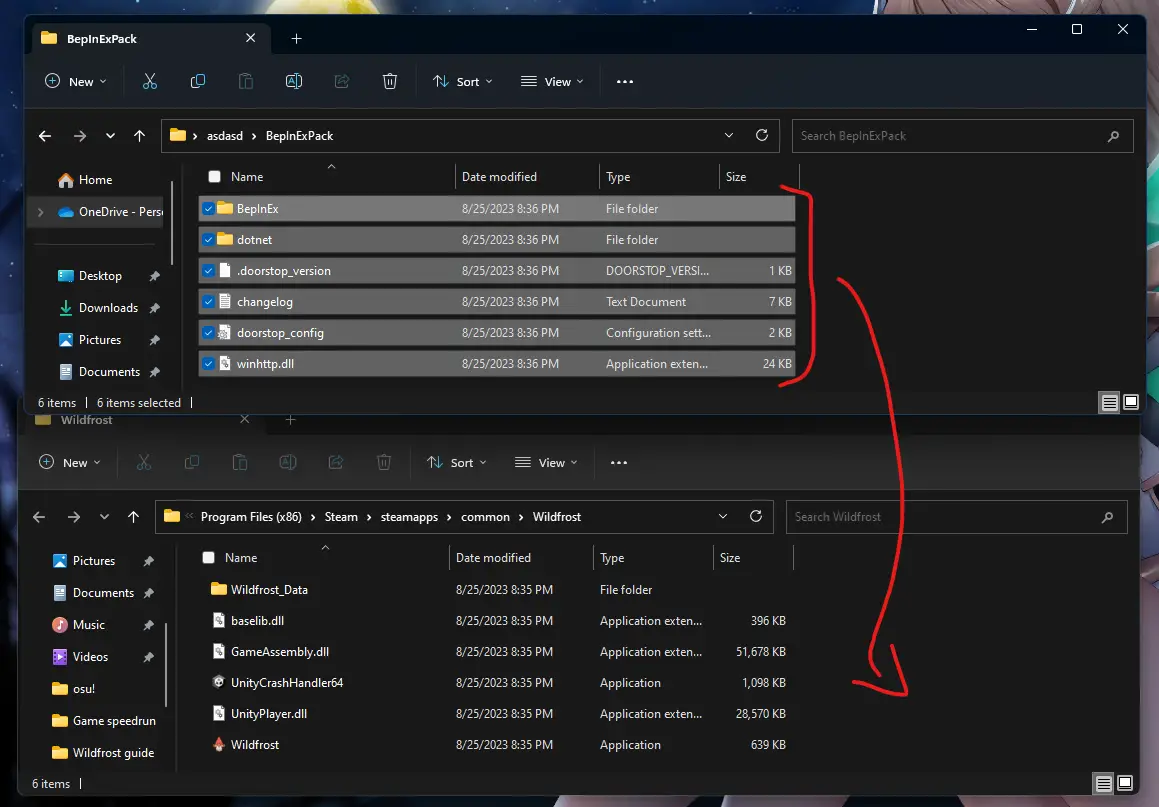1159x807 pixels.
Task: Refresh the BepInExPack folder view
Action: tap(761, 135)
